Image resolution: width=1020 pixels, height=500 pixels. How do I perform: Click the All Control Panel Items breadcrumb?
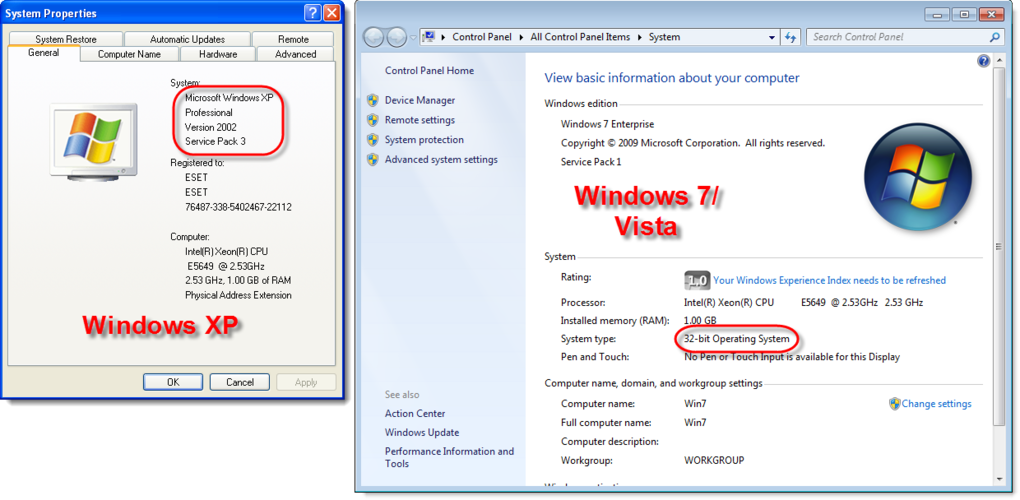coord(580,37)
